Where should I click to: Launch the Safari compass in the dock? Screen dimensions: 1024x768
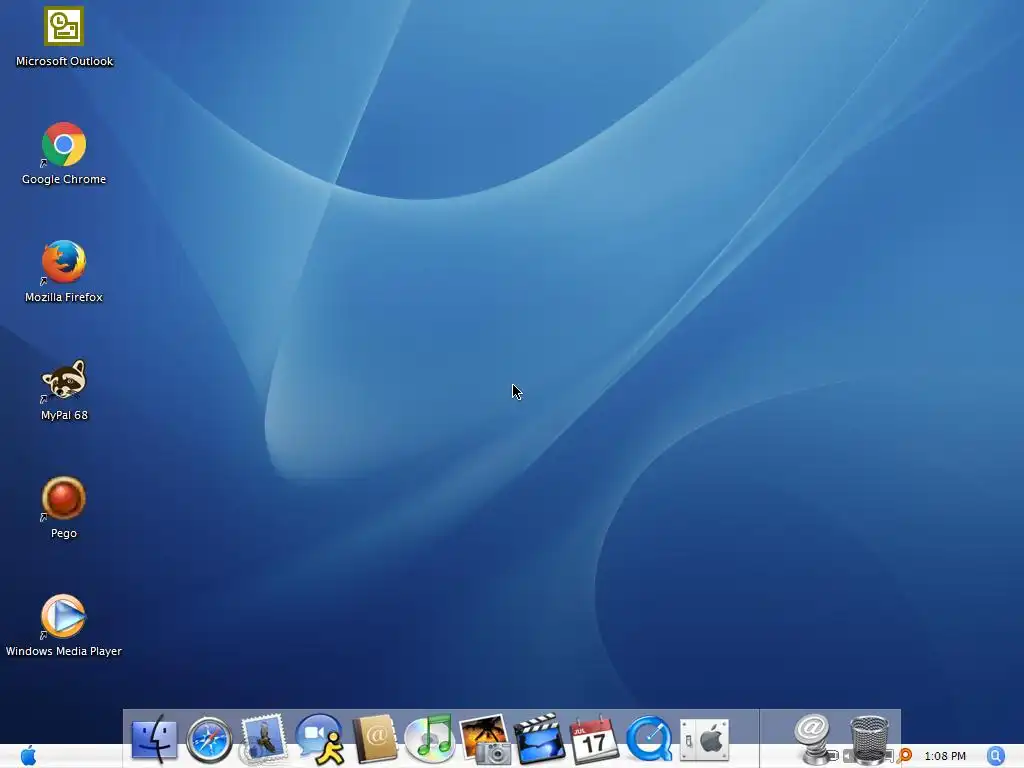pos(209,740)
